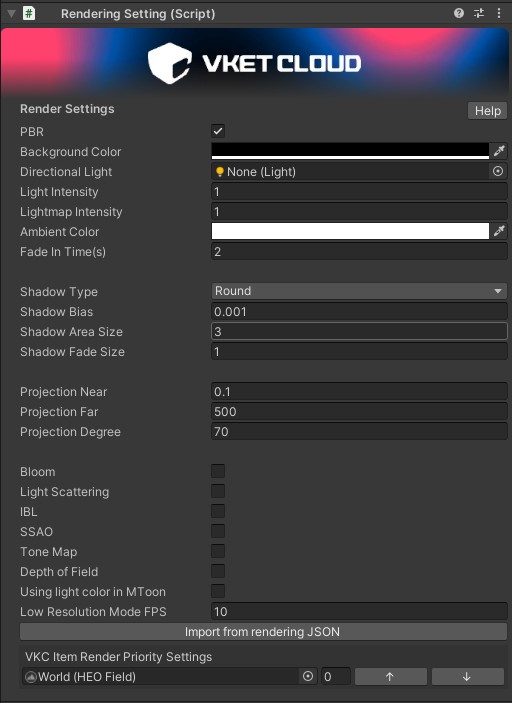Open the component preset sliders icon

pos(479,13)
